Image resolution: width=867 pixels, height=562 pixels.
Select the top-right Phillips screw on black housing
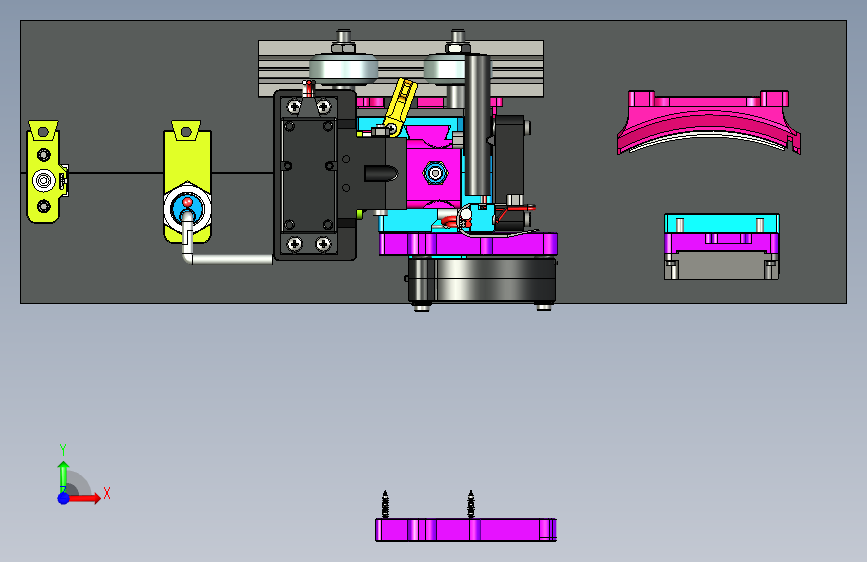click(323, 106)
